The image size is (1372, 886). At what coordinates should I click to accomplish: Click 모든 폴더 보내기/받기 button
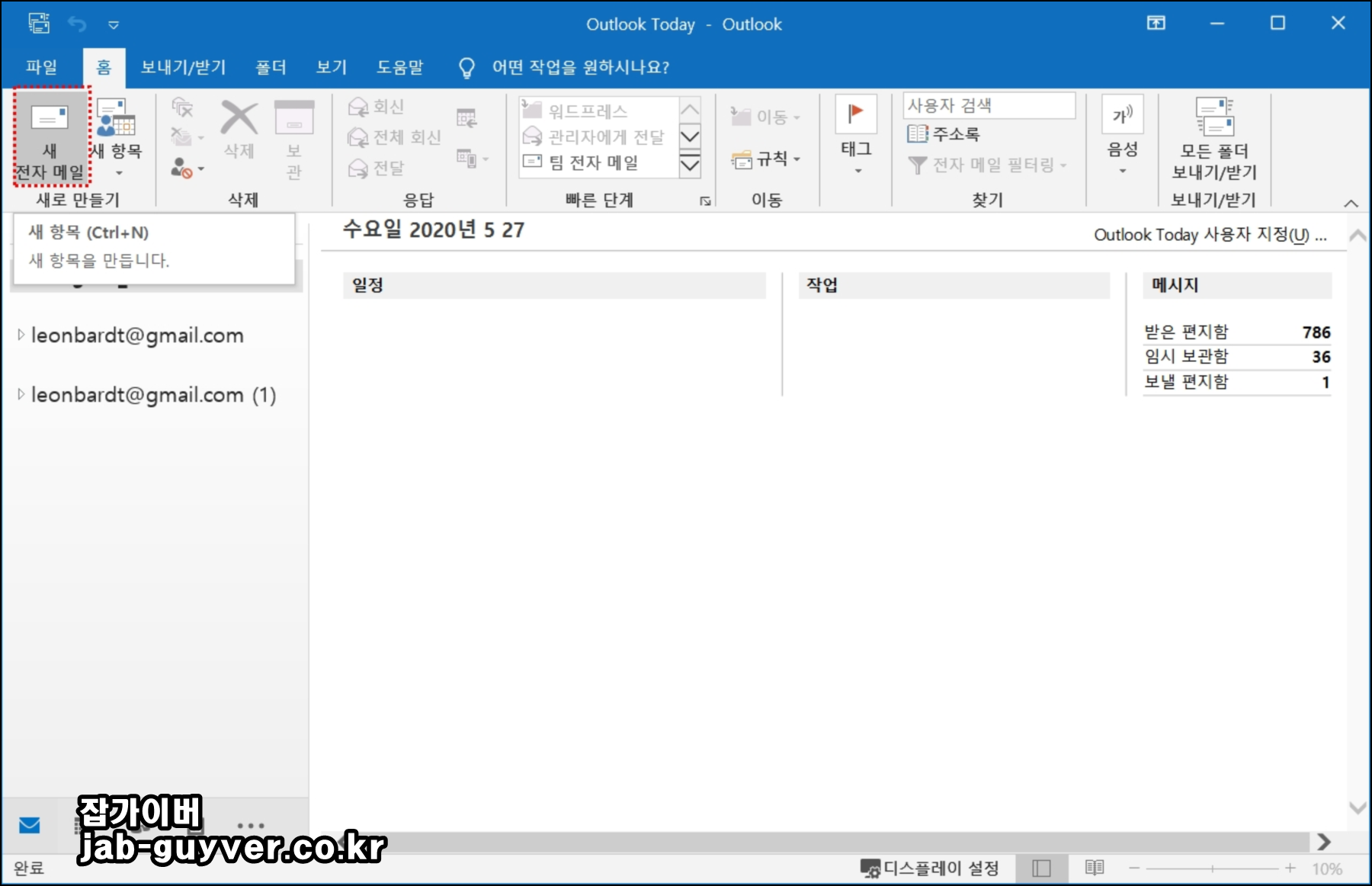1214,139
